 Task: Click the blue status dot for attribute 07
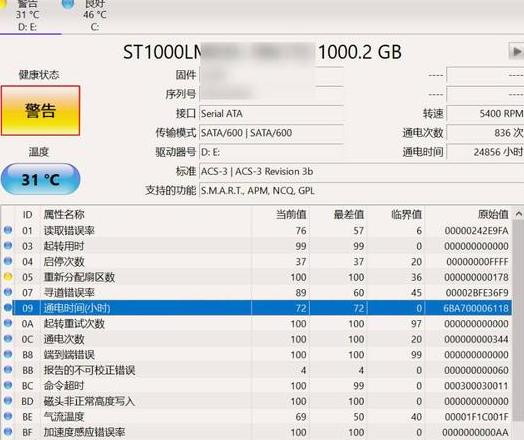point(8,292)
